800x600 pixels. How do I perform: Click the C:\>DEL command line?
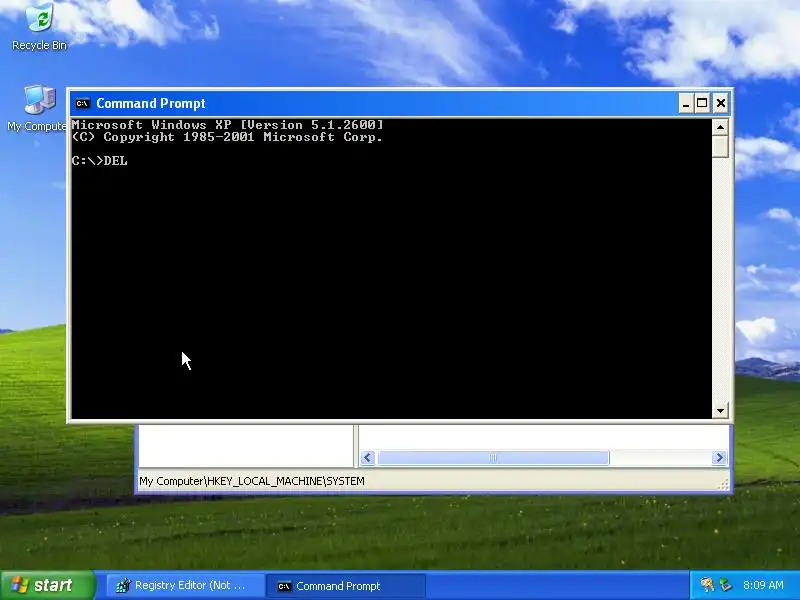click(99, 161)
